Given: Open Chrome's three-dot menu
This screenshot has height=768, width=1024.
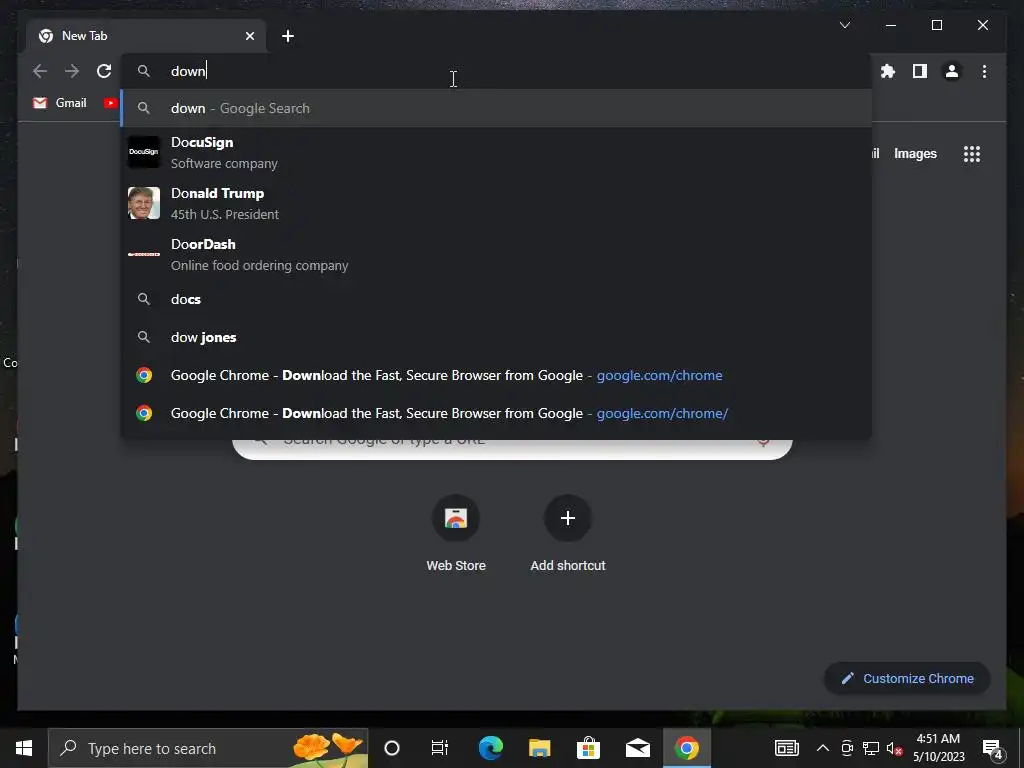Looking at the screenshot, I should [984, 71].
